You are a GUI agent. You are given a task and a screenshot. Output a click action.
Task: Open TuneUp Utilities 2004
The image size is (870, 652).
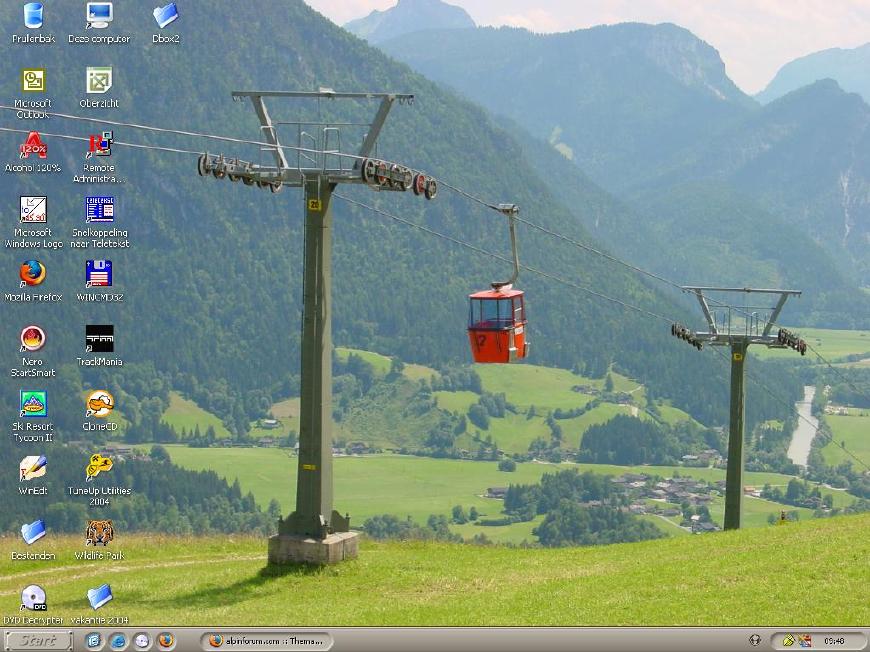click(x=99, y=468)
